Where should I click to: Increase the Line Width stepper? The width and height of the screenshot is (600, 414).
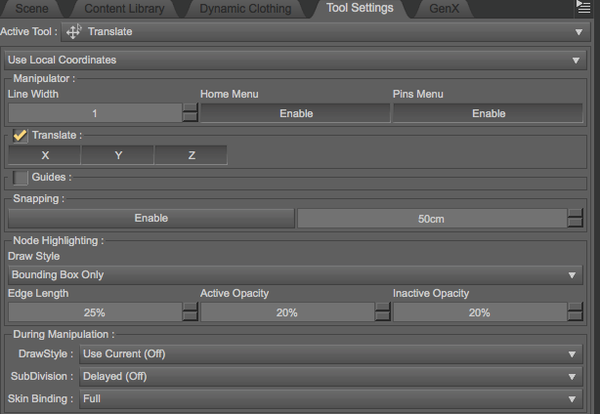(x=190, y=108)
